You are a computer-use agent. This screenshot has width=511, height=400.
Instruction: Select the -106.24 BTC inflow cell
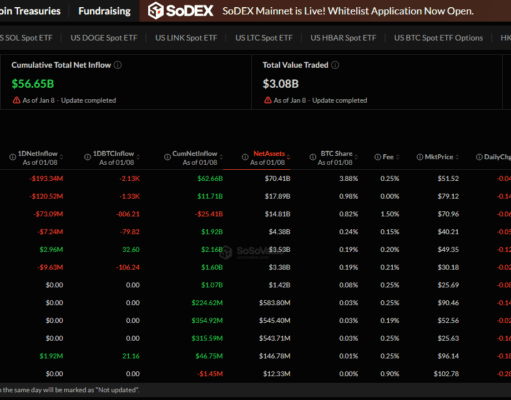click(128, 267)
